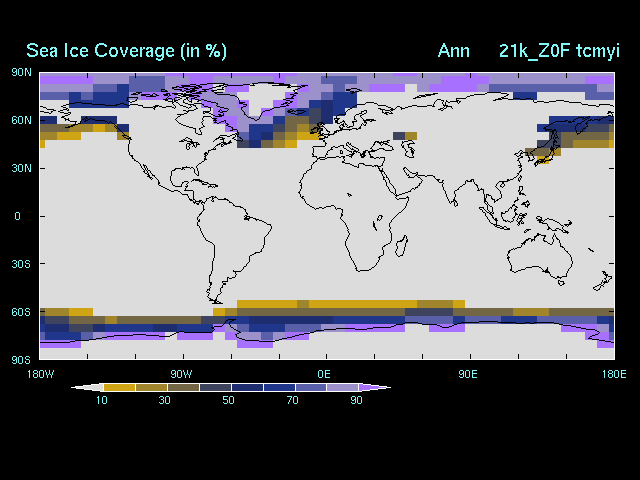The image size is (640, 480).
Task: Click the 180W longitude axis label
Action: coord(40,374)
